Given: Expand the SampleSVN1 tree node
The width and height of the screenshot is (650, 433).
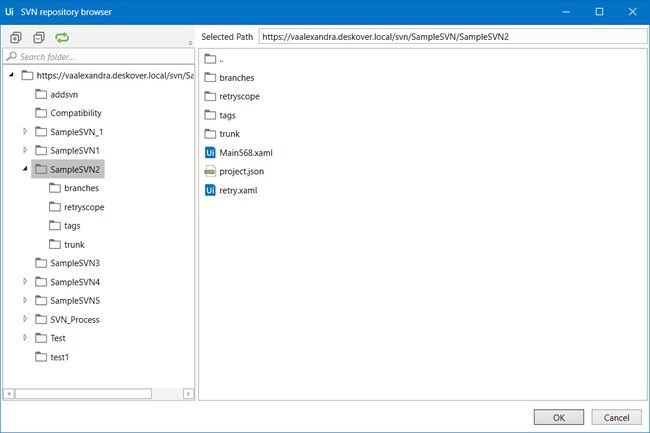Looking at the screenshot, I should coord(25,150).
